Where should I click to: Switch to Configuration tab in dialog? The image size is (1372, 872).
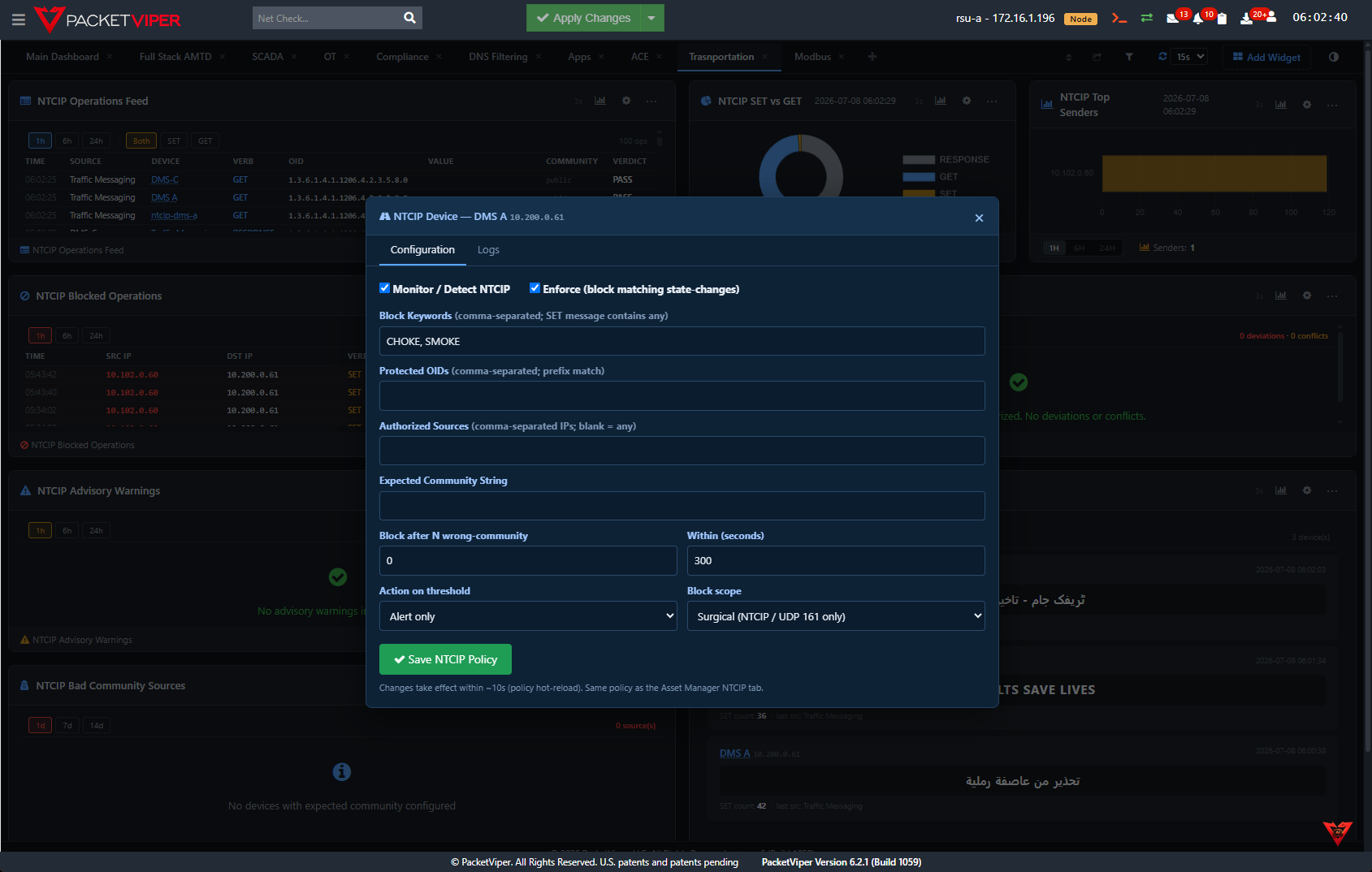click(x=422, y=250)
